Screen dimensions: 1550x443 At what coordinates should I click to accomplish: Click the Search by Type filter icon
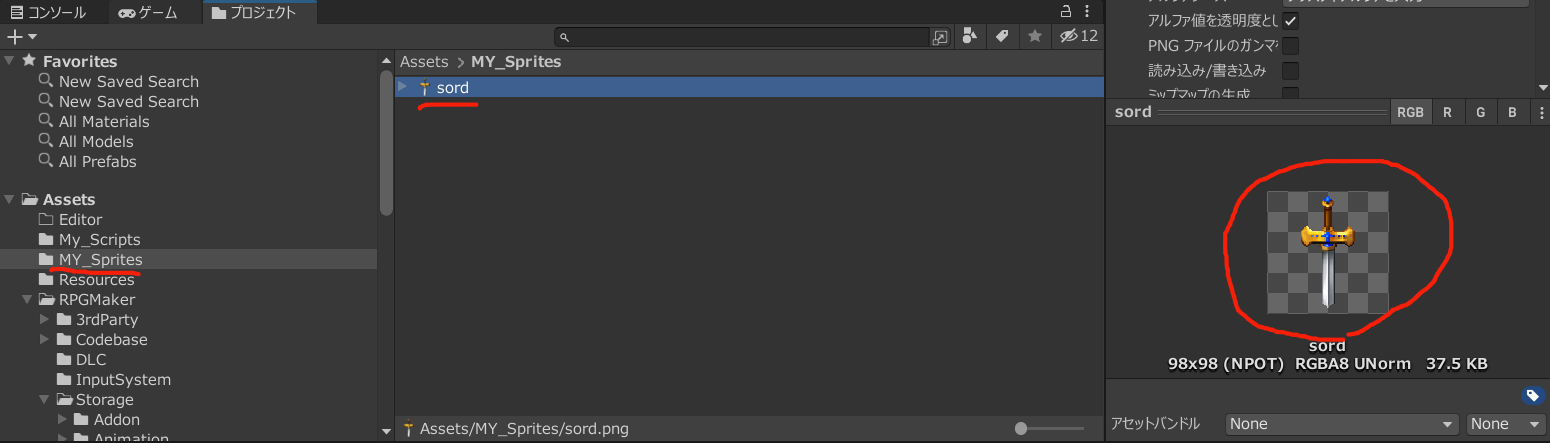pyautogui.click(x=969, y=36)
